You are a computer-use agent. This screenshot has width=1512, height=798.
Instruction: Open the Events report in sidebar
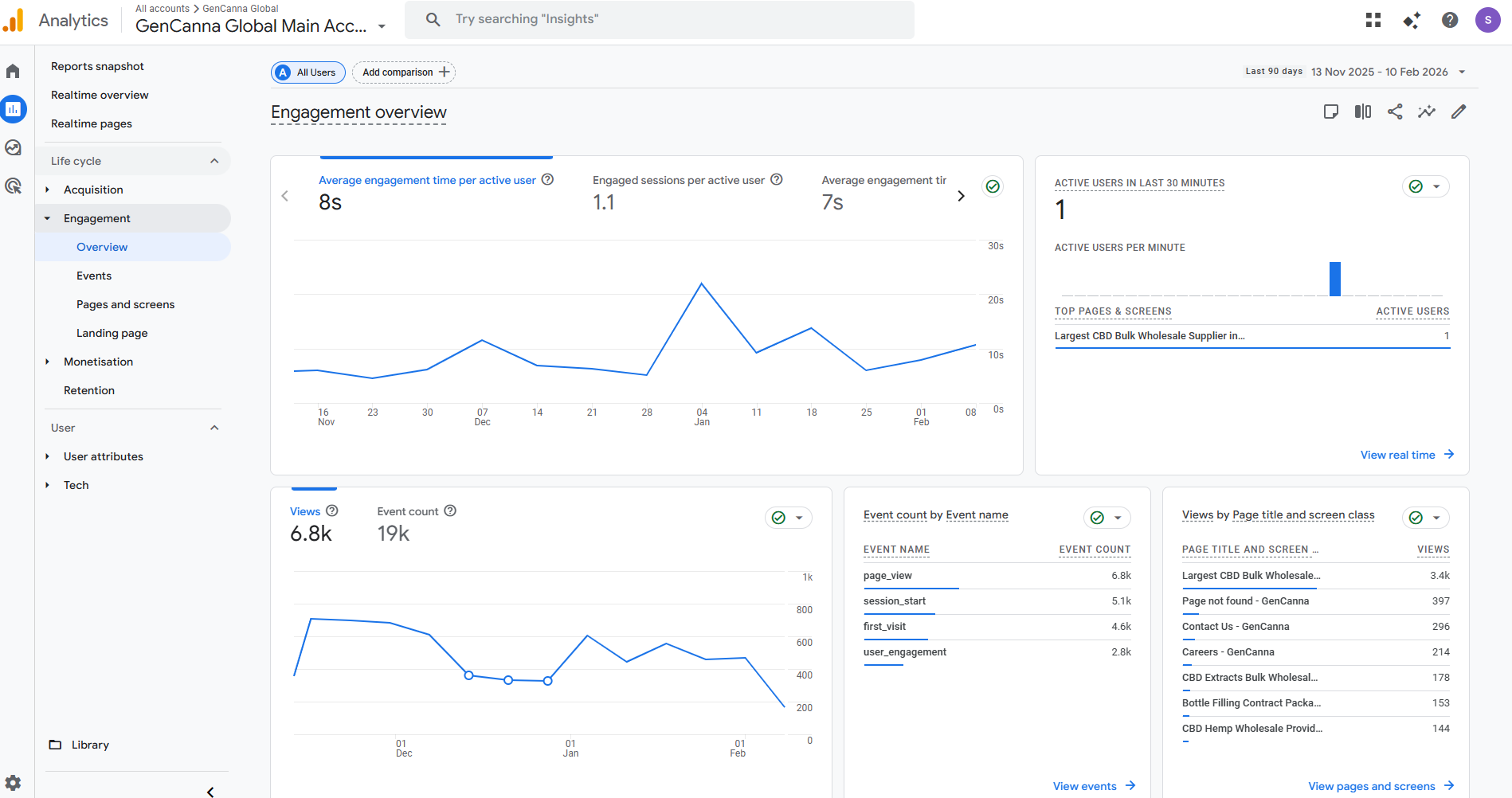pyautogui.click(x=94, y=276)
